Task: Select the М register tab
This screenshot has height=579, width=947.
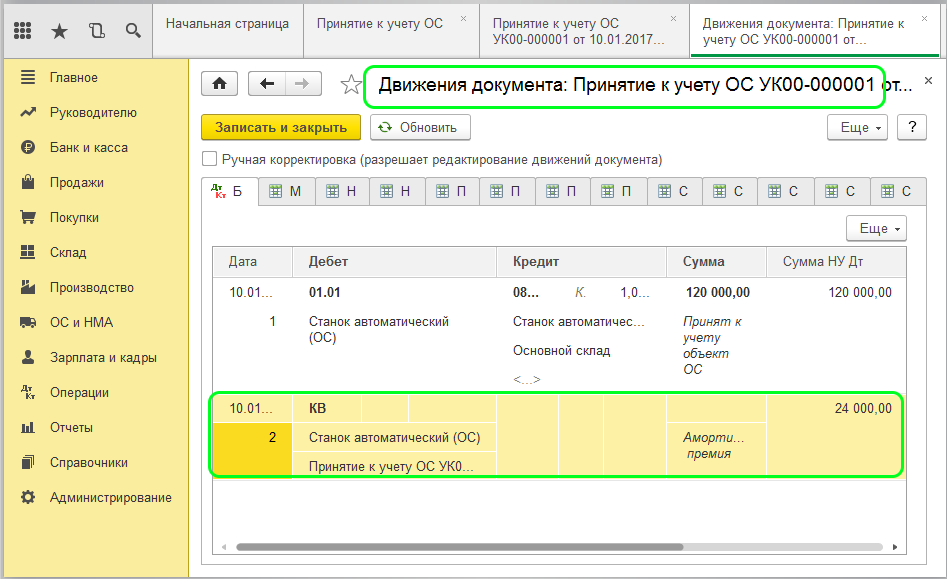Action: [286, 191]
